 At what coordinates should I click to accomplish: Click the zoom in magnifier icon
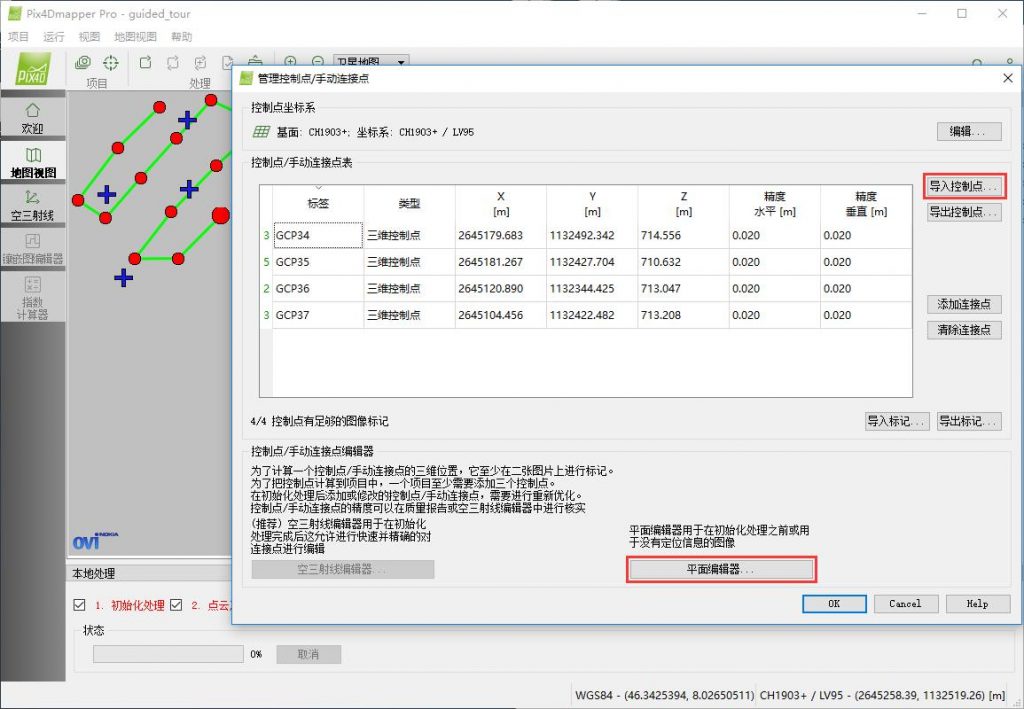coord(291,63)
